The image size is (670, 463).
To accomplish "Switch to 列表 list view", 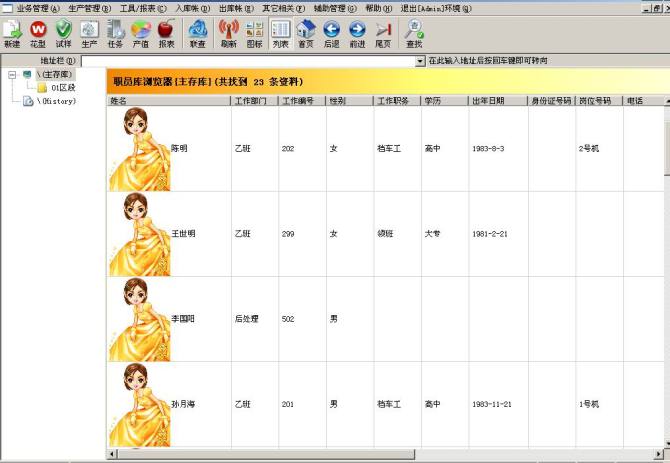I will pos(281,33).
